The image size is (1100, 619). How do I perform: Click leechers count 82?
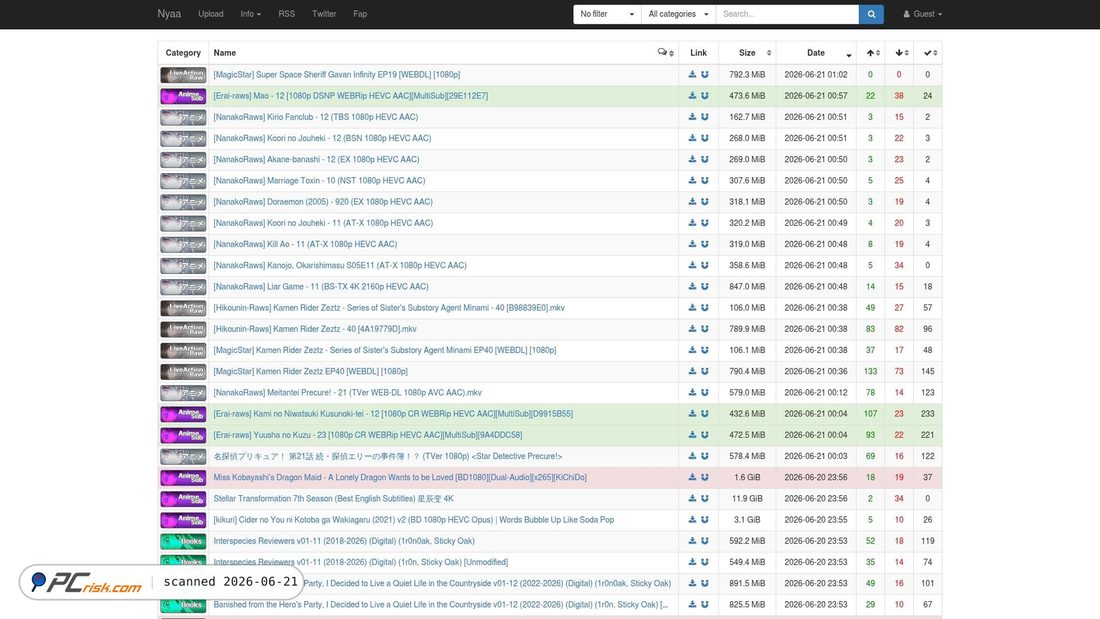(x=899, y=328)
